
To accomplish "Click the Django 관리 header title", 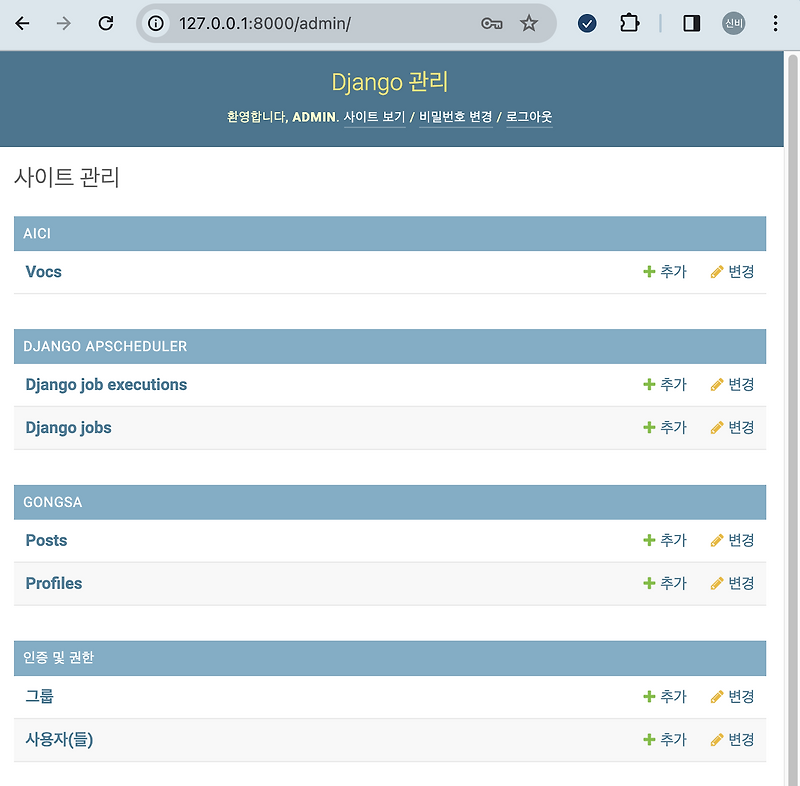I will coord(389,82).
